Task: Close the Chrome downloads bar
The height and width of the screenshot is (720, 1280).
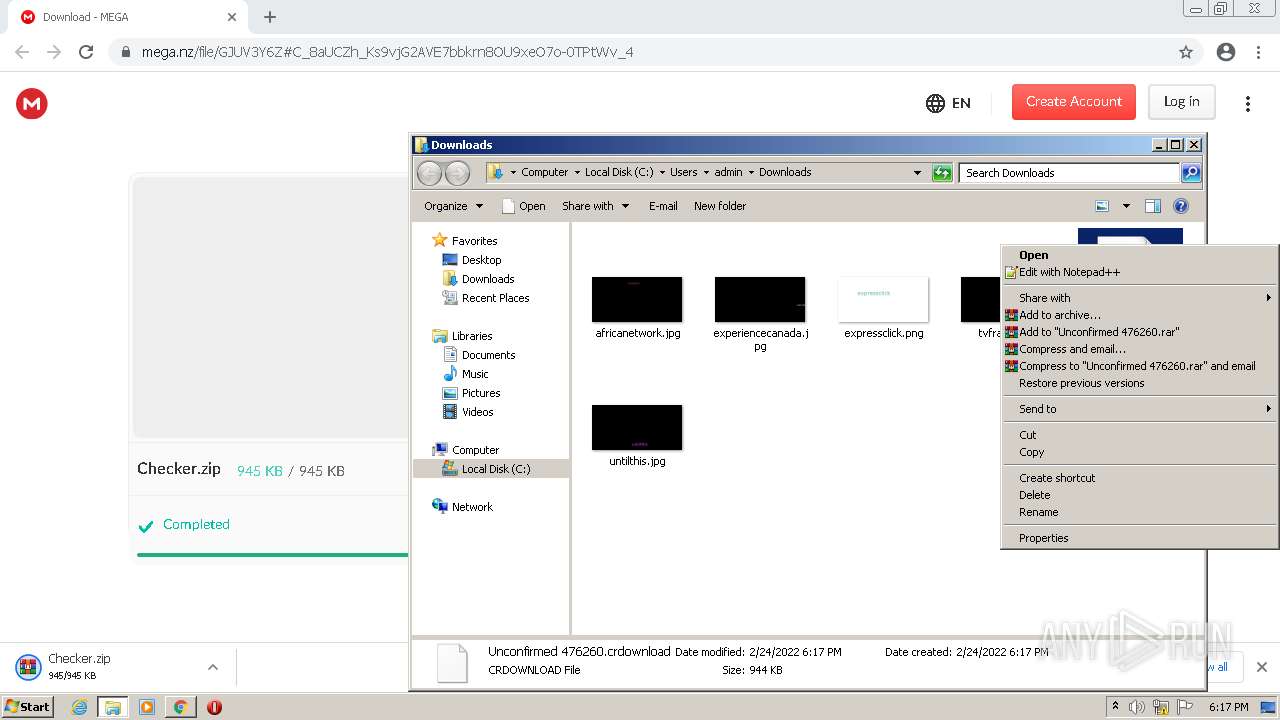Action: 1262,667
